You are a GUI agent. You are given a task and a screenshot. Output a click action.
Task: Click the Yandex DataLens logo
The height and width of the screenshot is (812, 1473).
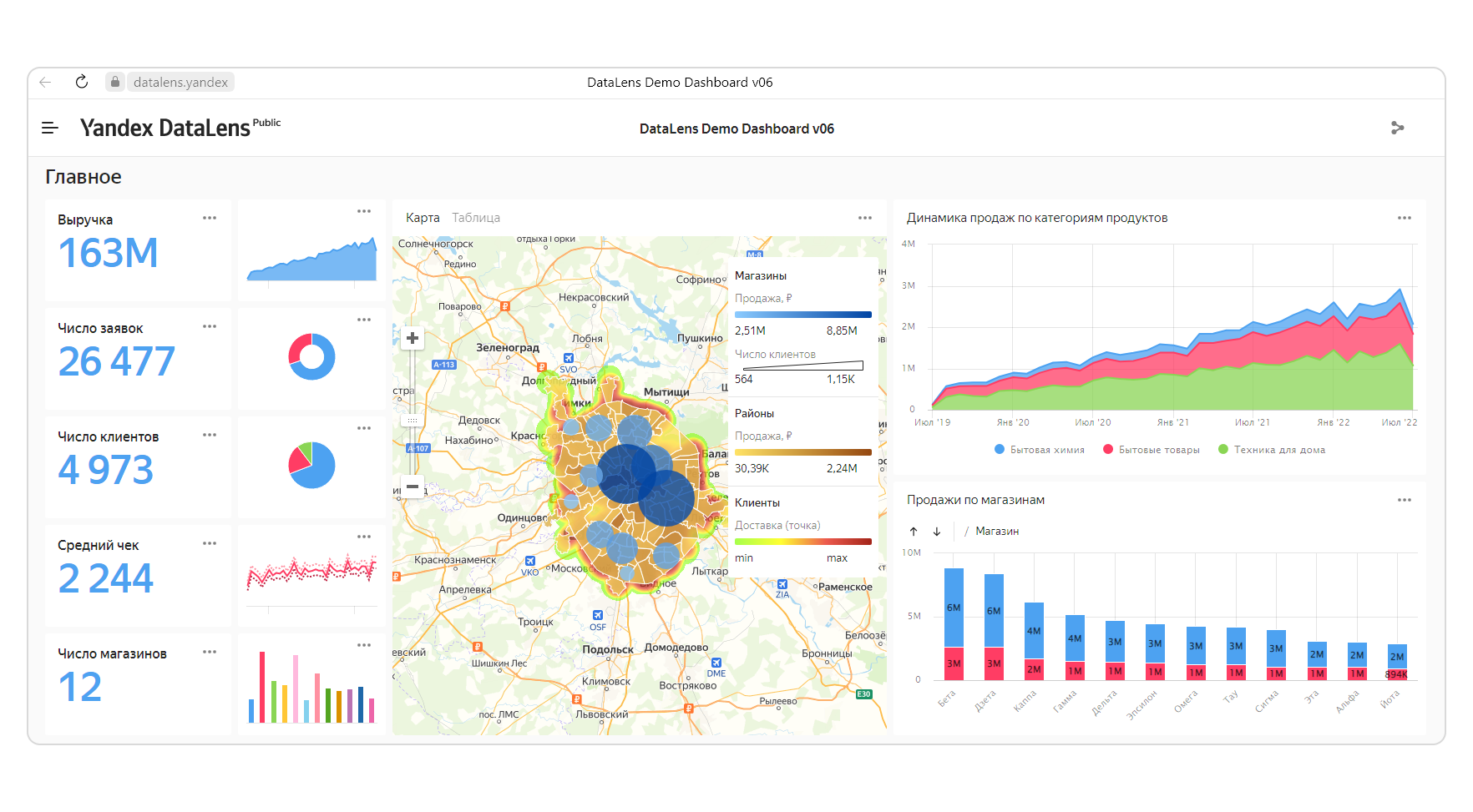(165, 128)
